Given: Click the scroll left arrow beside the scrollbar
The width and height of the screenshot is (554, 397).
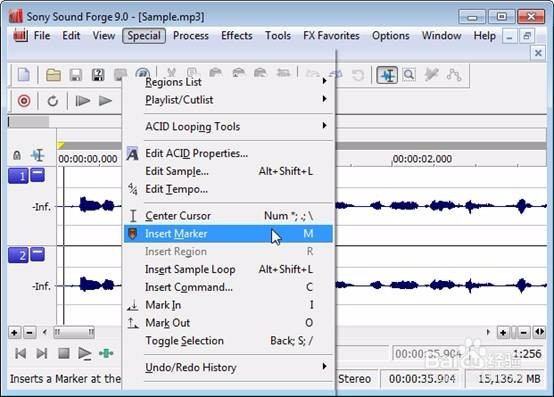Looking at the screenshot, I should pos(45,332).
